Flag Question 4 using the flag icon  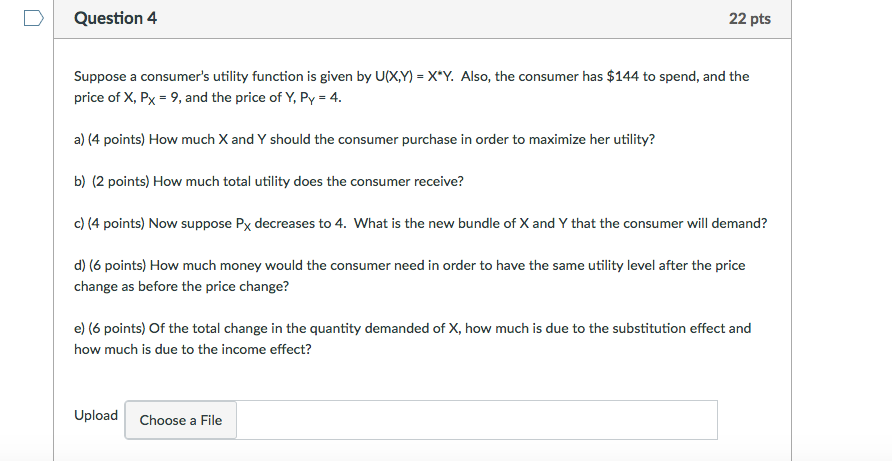[35, 18]
